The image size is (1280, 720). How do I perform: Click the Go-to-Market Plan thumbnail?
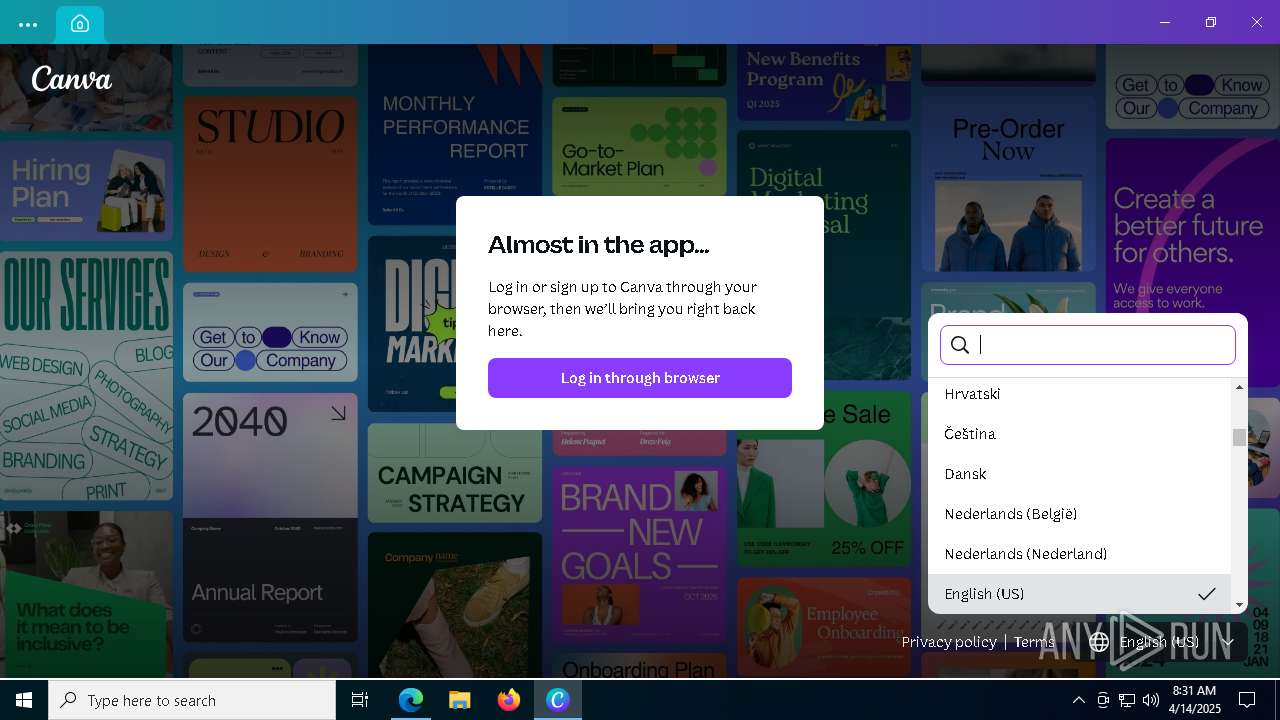640,146
